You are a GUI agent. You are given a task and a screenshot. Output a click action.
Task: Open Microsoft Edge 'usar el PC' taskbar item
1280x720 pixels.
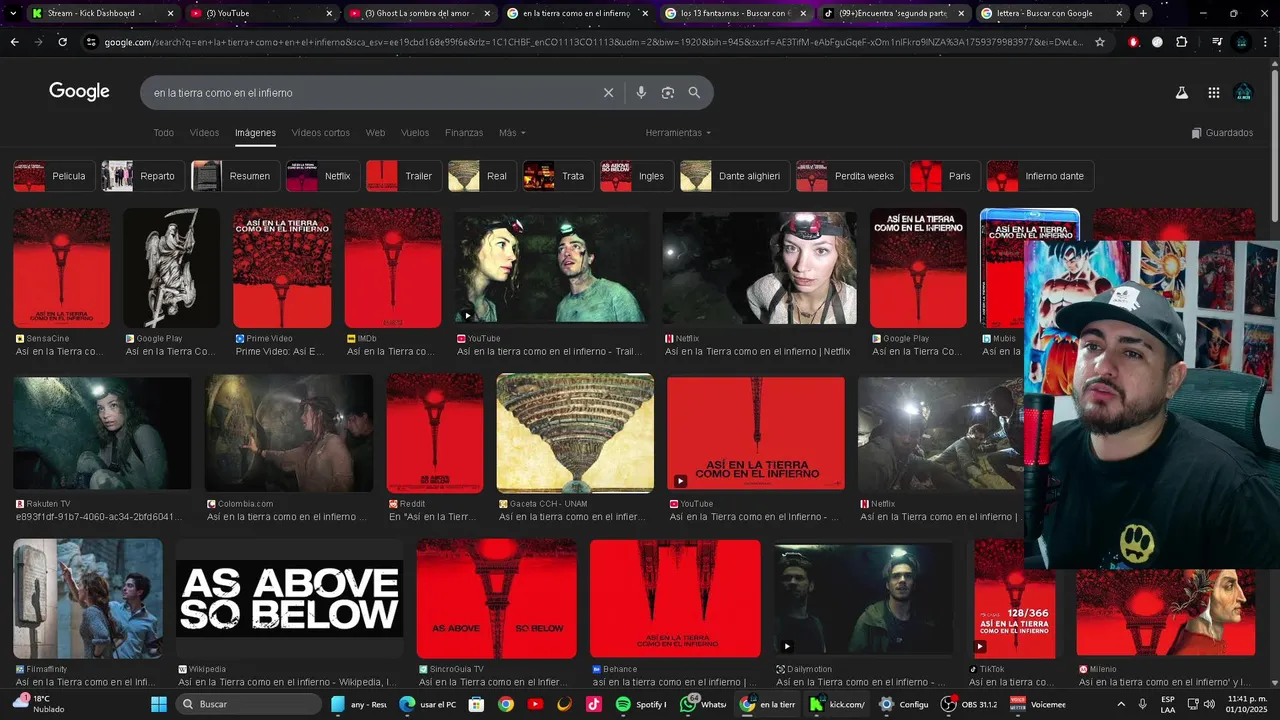(x=428, y=704)
